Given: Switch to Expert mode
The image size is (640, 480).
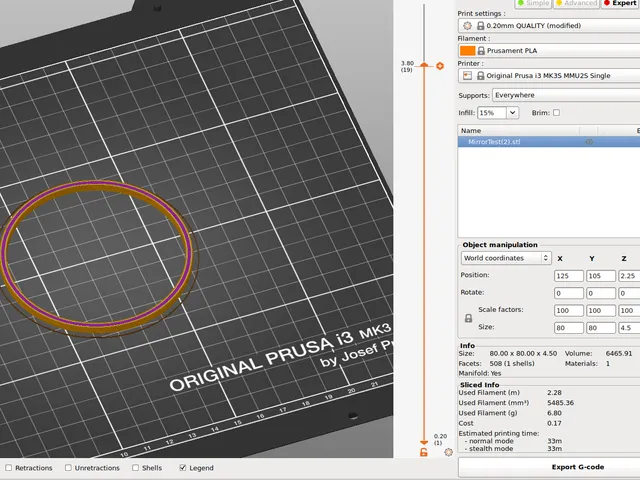Looking at the screenshot, I should pyautogui.click(x=620, y=3).
